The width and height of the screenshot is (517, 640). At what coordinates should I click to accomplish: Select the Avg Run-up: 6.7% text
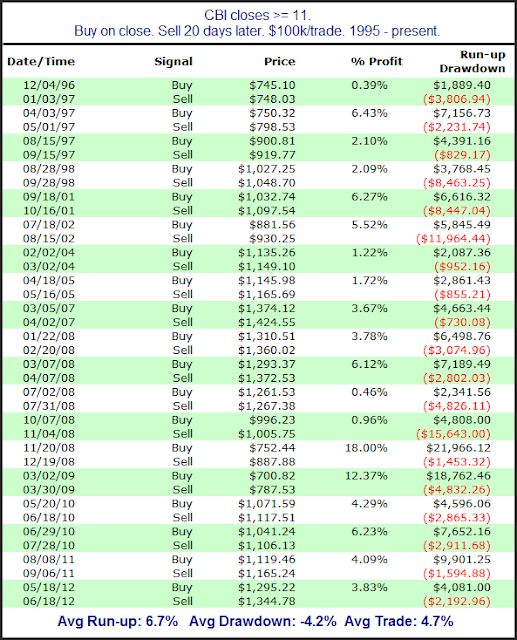coord(118,622)
